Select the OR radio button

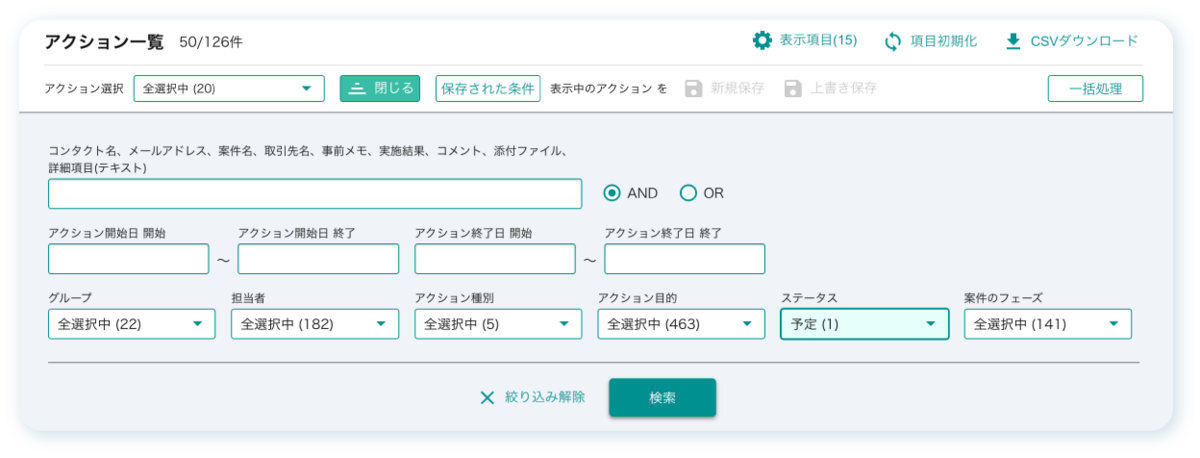pos(688,193)
